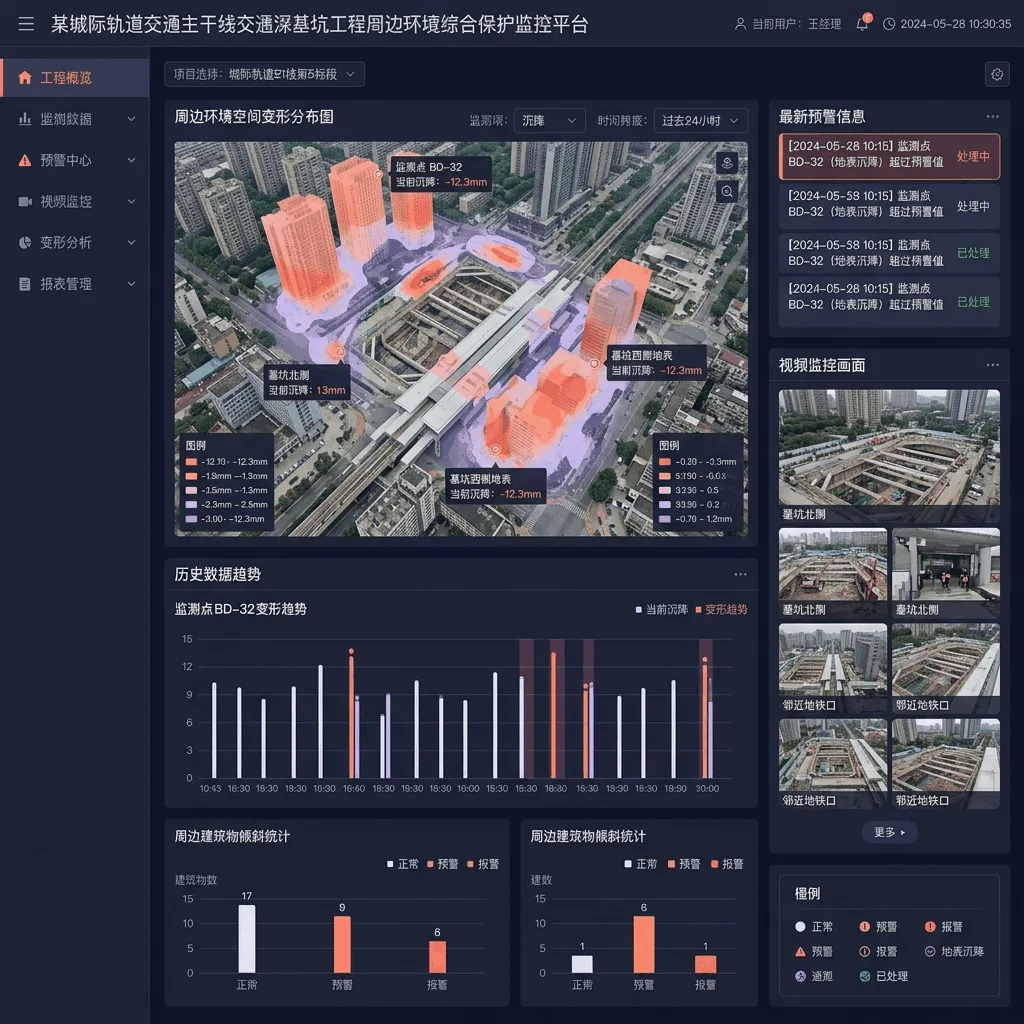The height and width of the screenshot is (1024, 1024).
Task: Click the purple 巡测 legend icon
Action: (800, 976)
